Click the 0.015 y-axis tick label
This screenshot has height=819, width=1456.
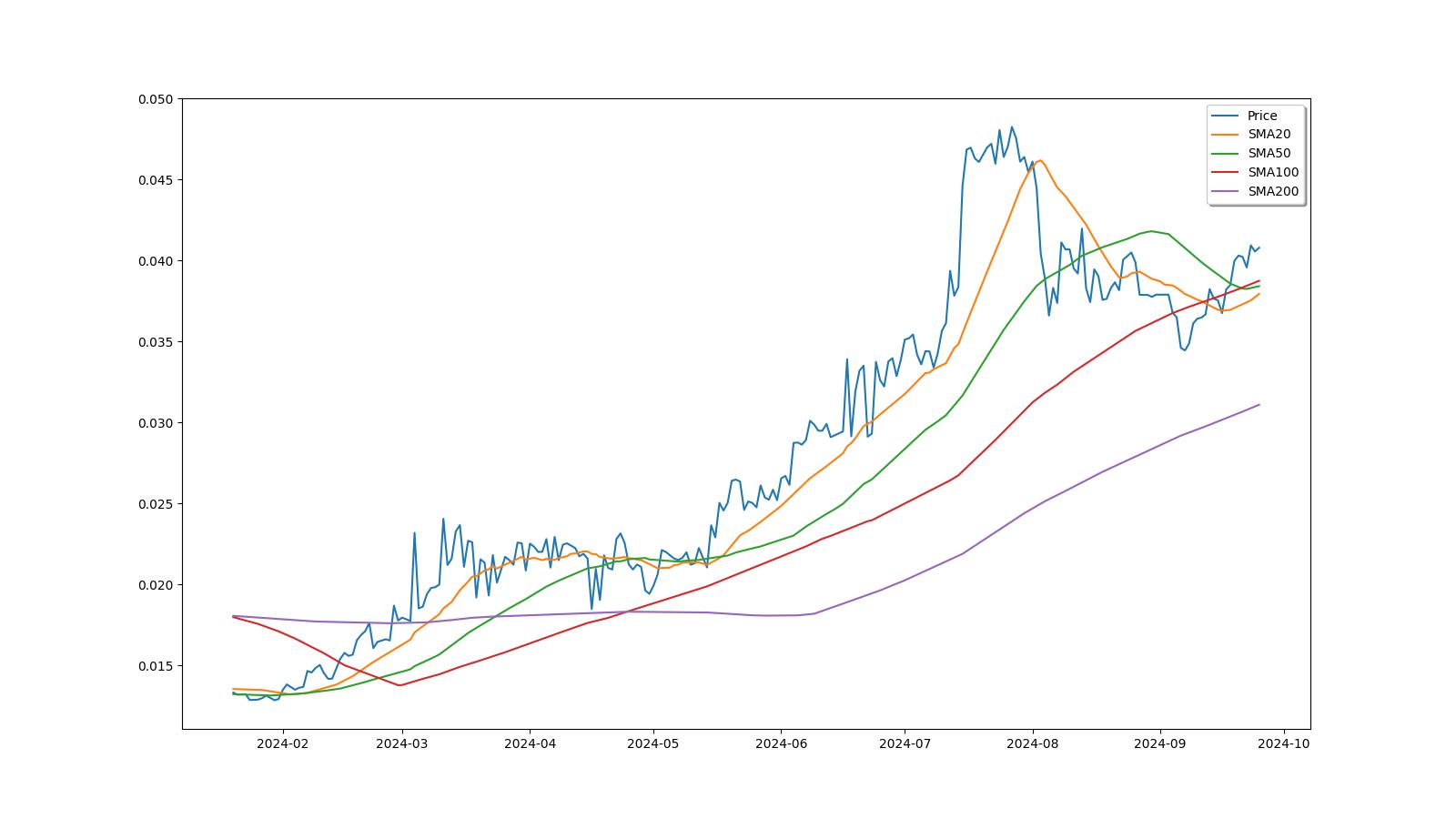[156, 666]
